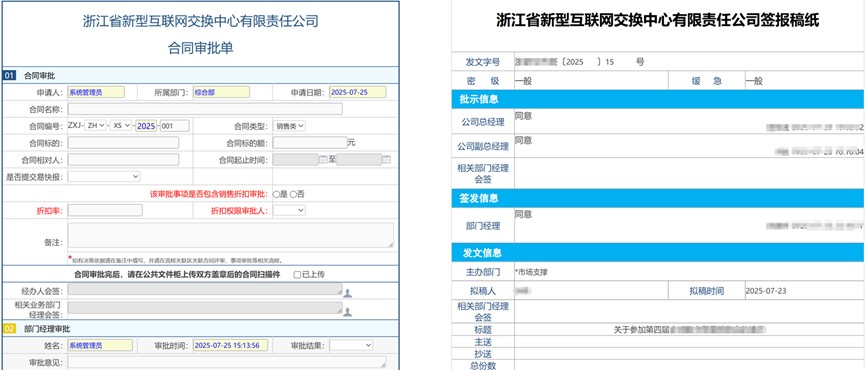This screenshot has height=370, width=865.
Task: Click the 申请日期 date field
Action: point(357,92)
